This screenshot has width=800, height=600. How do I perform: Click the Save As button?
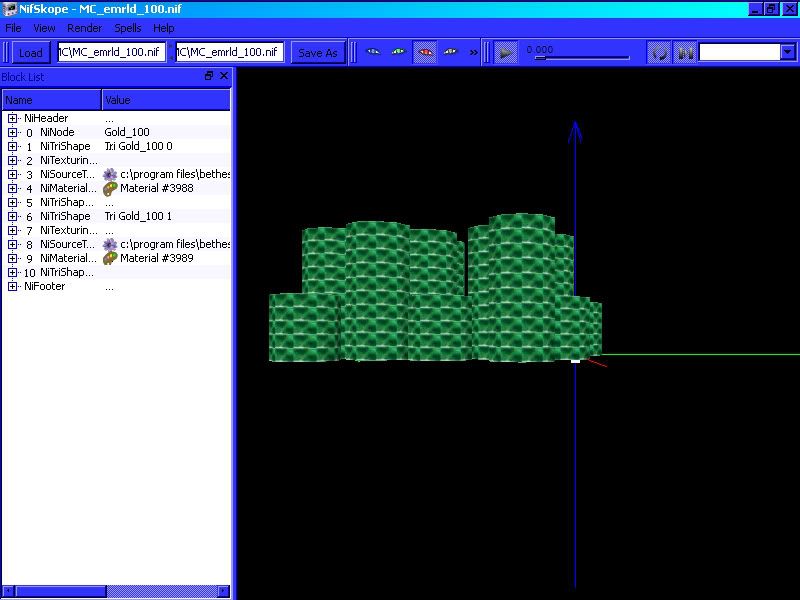[x=318, y=53]
